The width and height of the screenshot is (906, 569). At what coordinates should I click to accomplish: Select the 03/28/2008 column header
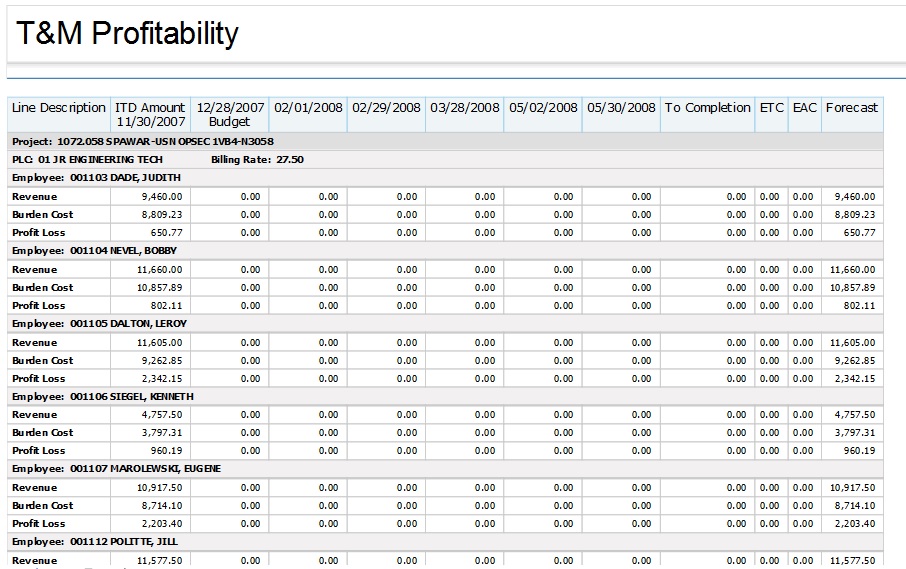[x=465, y=108]
